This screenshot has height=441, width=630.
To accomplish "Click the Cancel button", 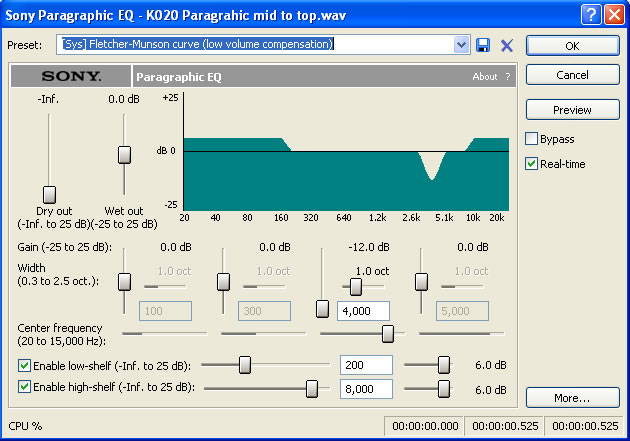I will 573,75.
